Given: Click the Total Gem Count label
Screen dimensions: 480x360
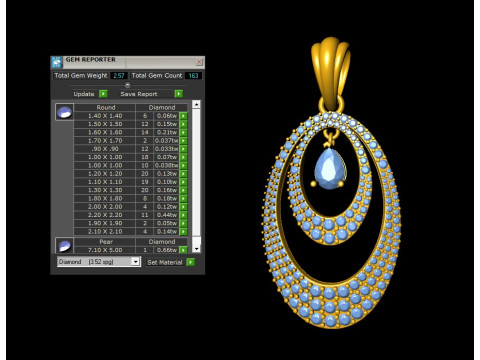Looking at the screenshot, I should [157, 76].
